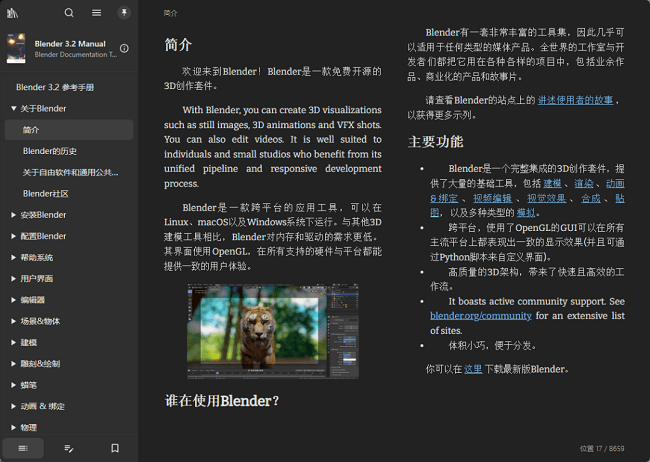Show book info for Blender 3.2 Manual
The image size is (650, 462).
(x=124, y=48)
